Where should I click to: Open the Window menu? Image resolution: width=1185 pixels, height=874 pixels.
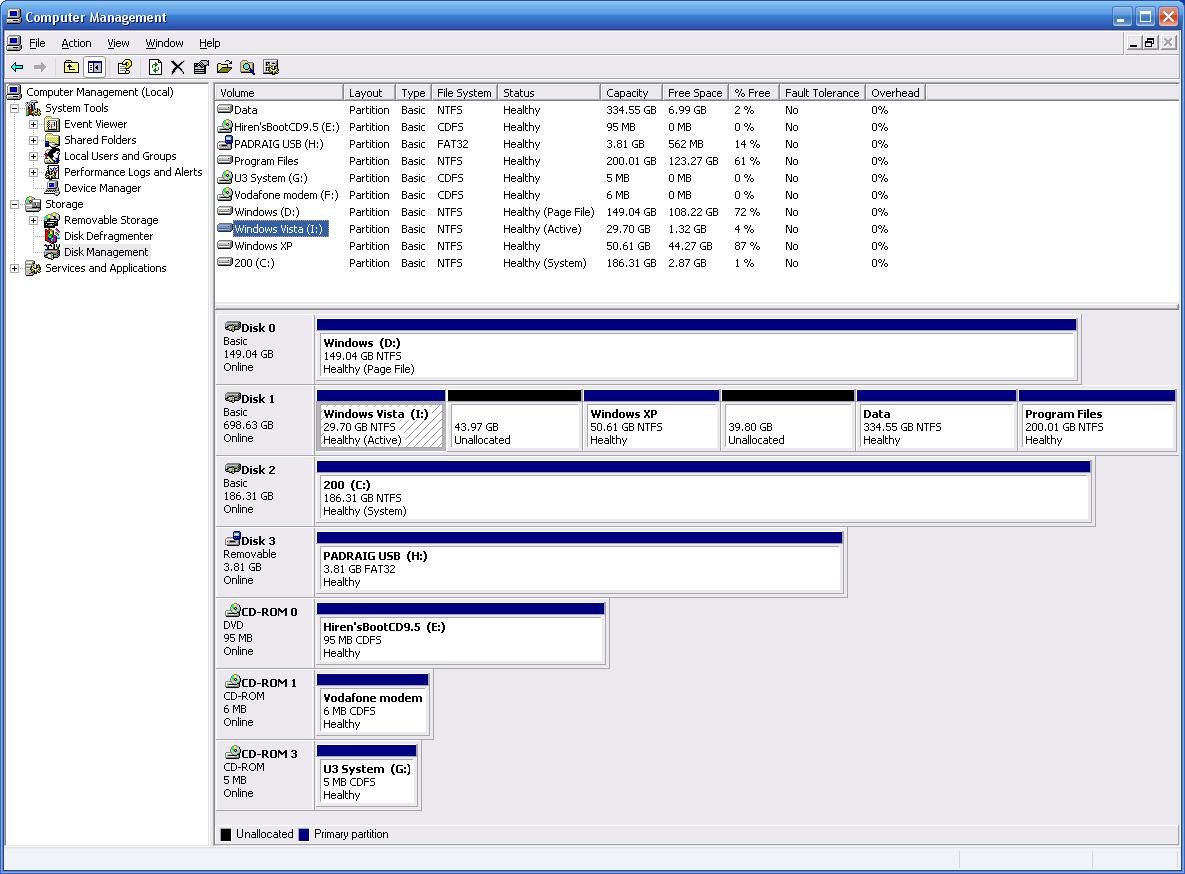[164, 43]
